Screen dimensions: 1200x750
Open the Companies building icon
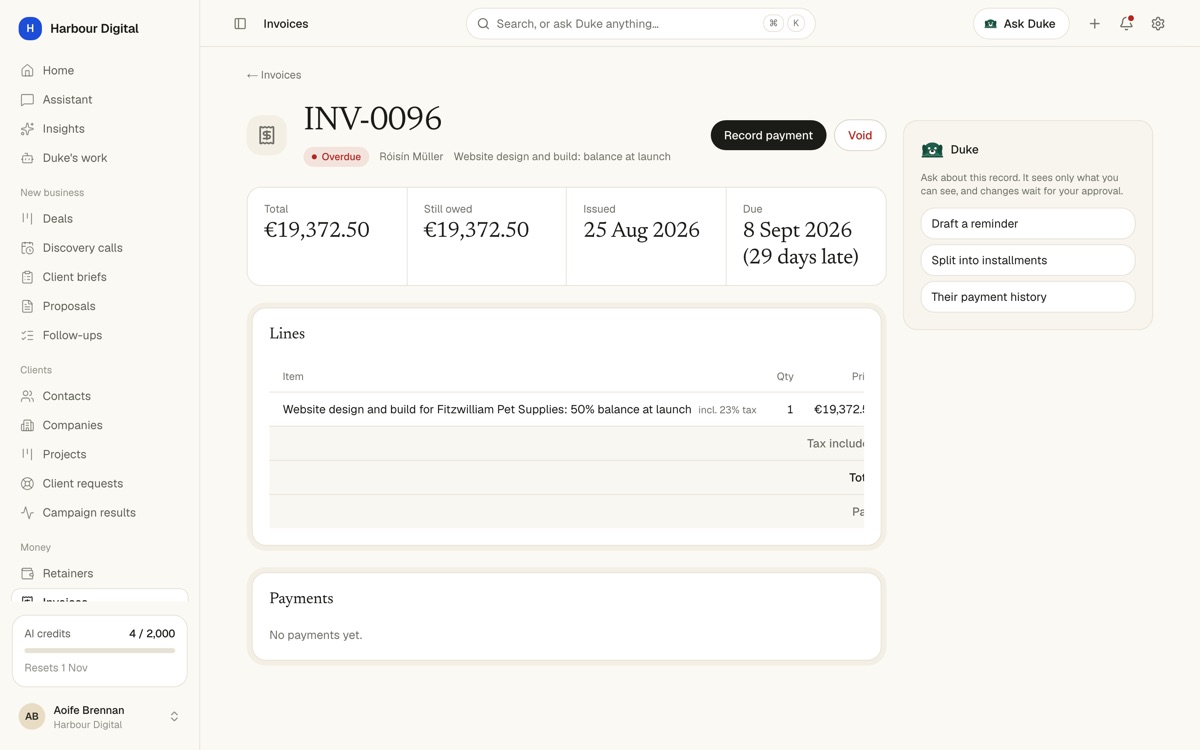pyautogui.click(x=27, y=425)
